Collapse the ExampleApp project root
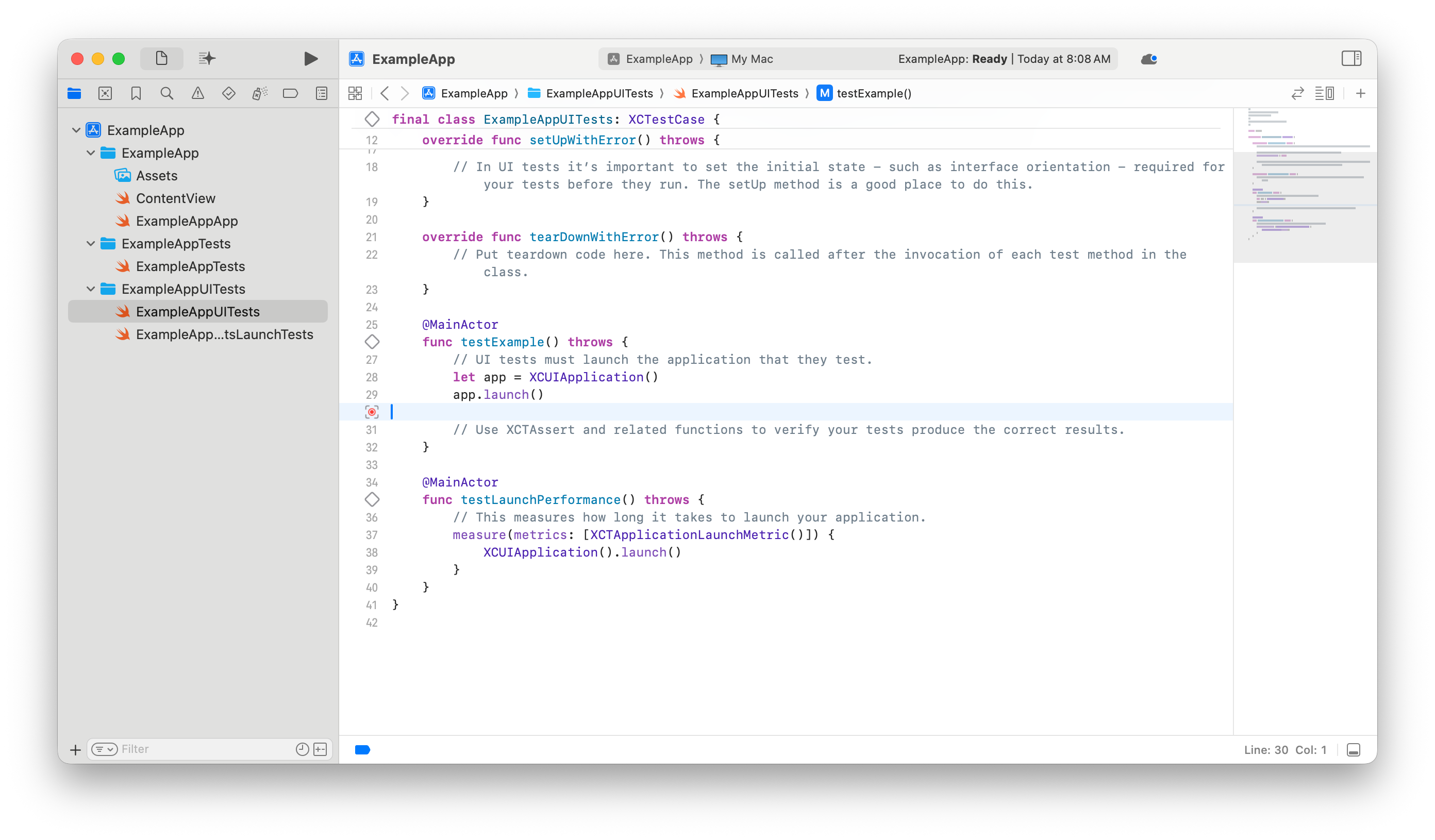Screen dimensions: 1435x840 pos(76,130)
